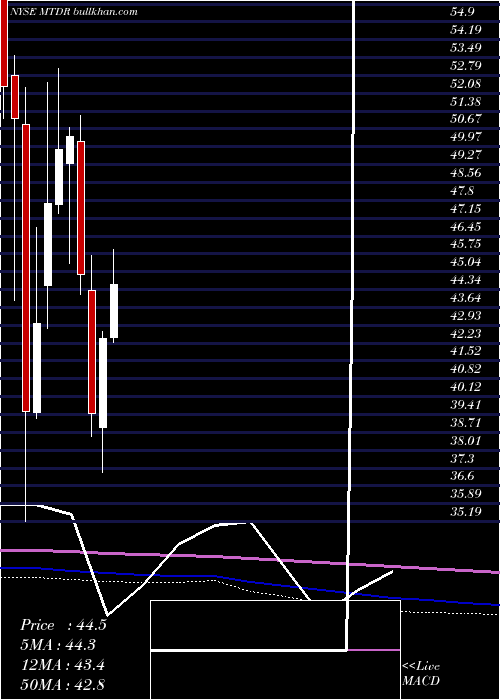
Task: Click the 49.27 price axis label
Action: (x=466, y=154)
